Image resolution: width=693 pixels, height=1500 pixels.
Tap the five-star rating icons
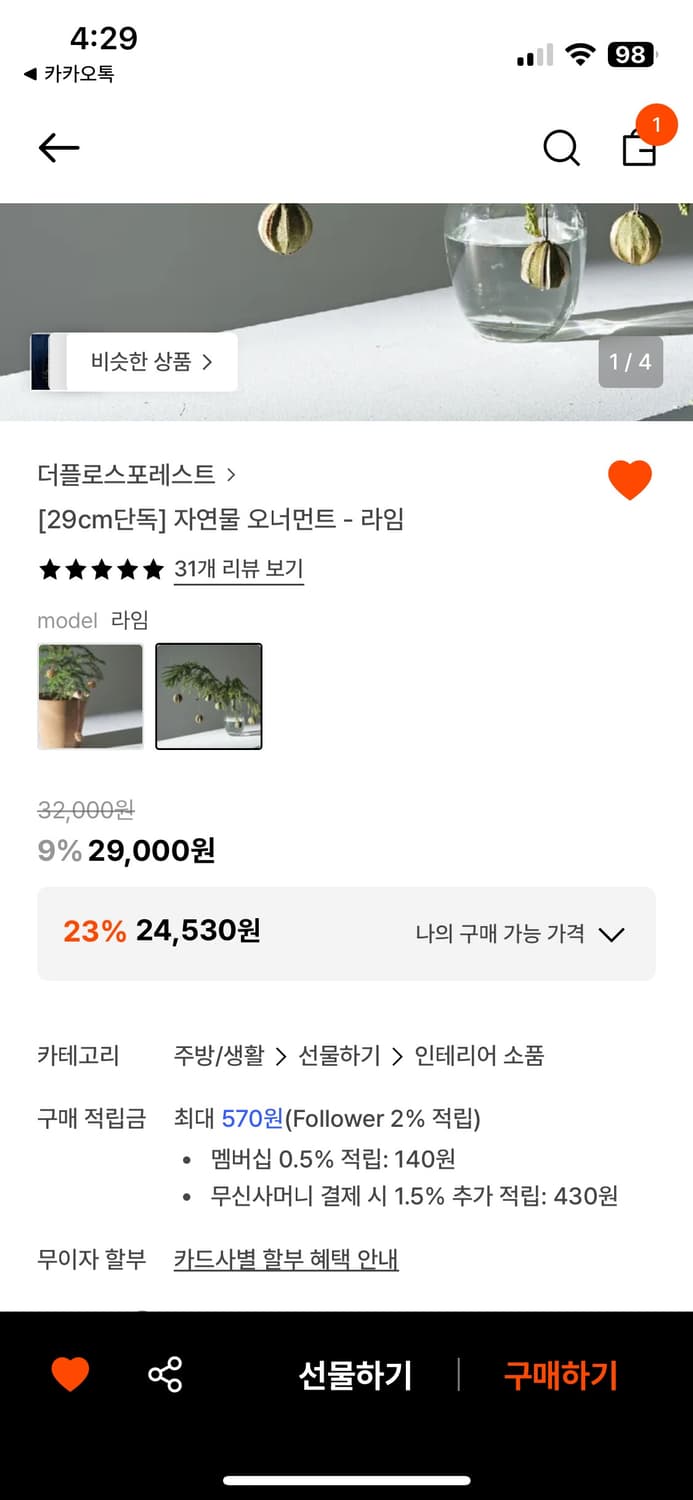tap(100, 569)
